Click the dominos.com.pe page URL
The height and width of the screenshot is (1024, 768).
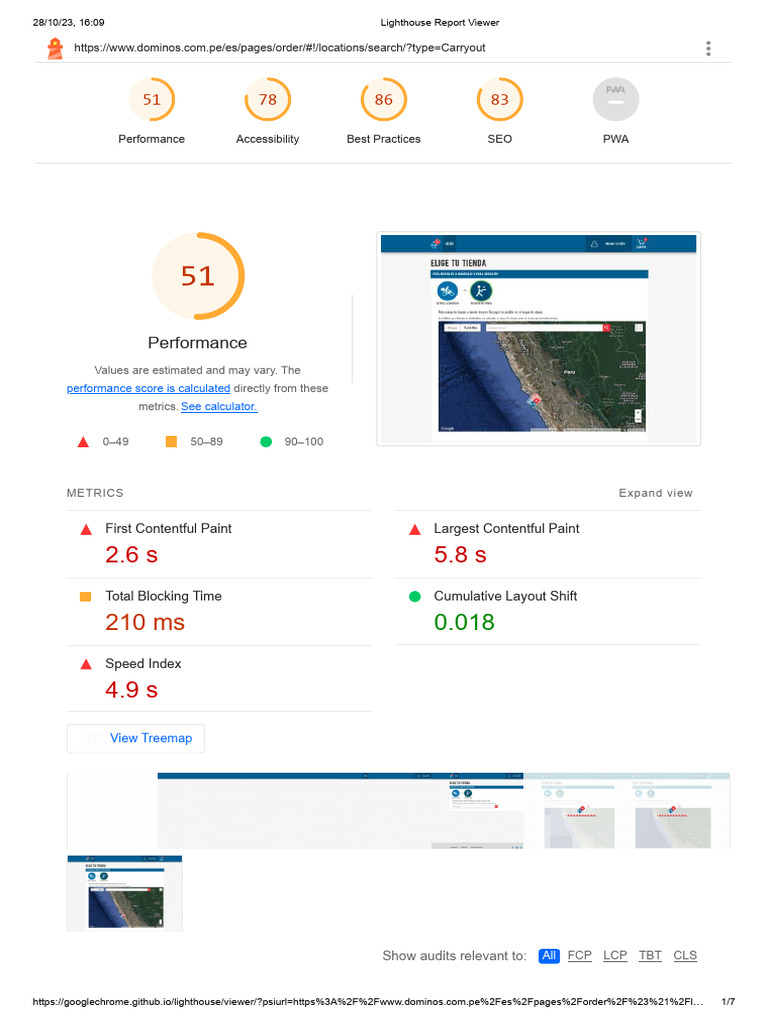click(279, 48)
